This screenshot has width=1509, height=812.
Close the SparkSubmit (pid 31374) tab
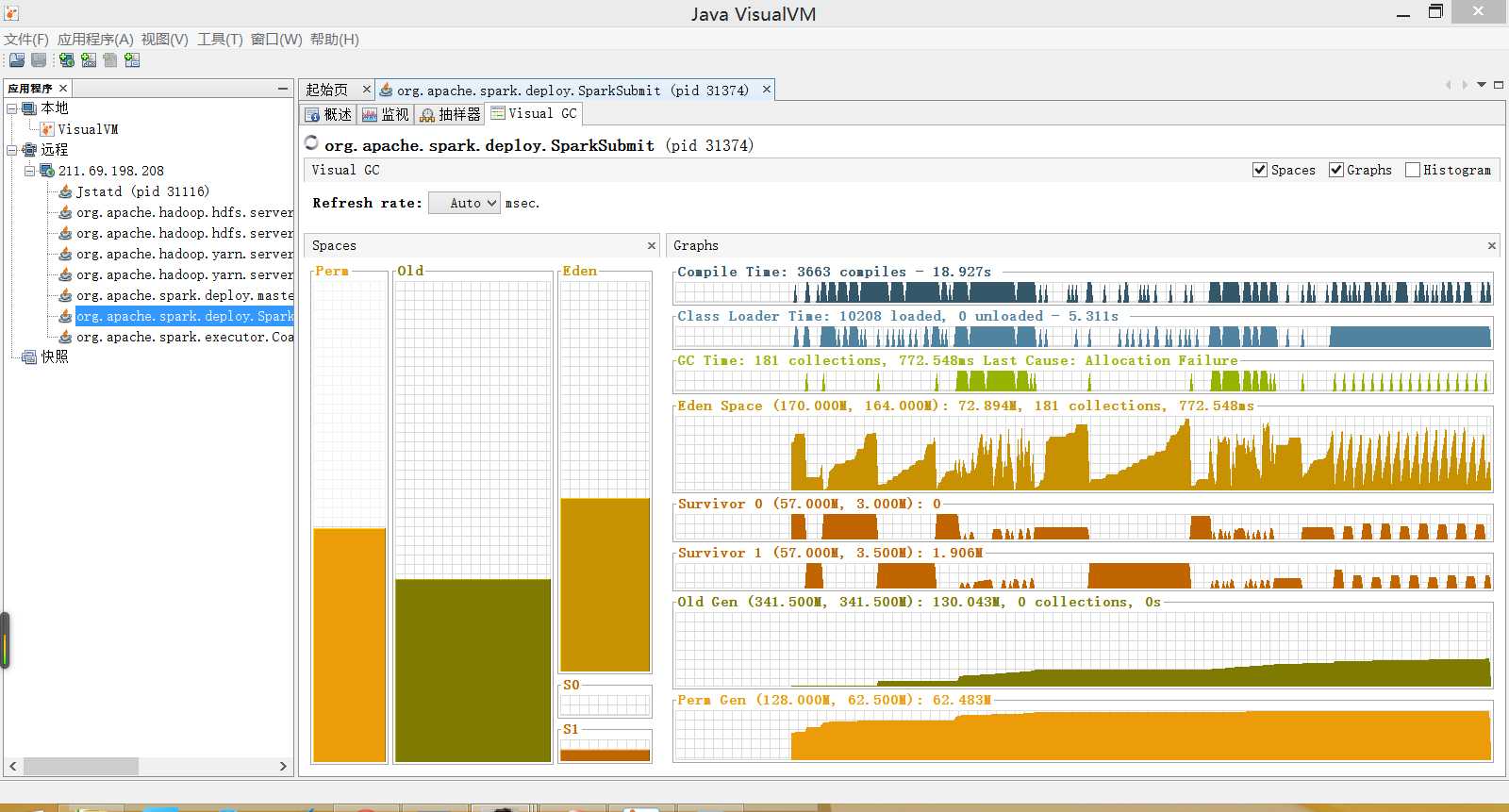(767, 90)
